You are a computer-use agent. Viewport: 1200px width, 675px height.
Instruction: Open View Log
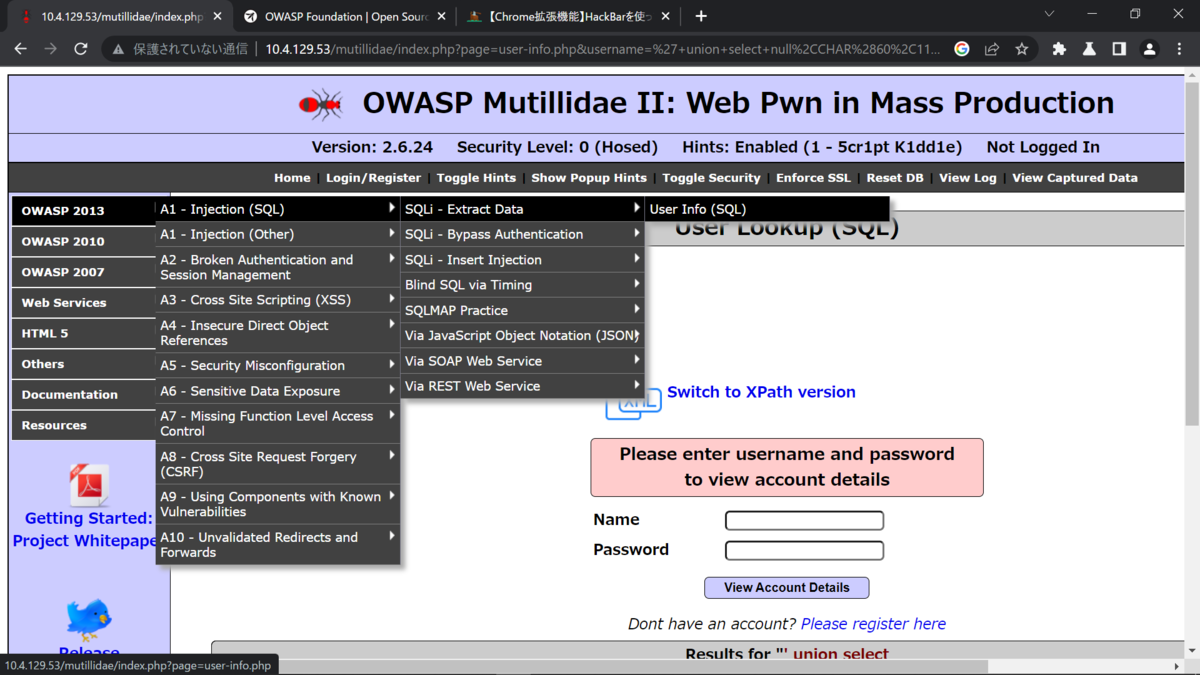(968, 178)
